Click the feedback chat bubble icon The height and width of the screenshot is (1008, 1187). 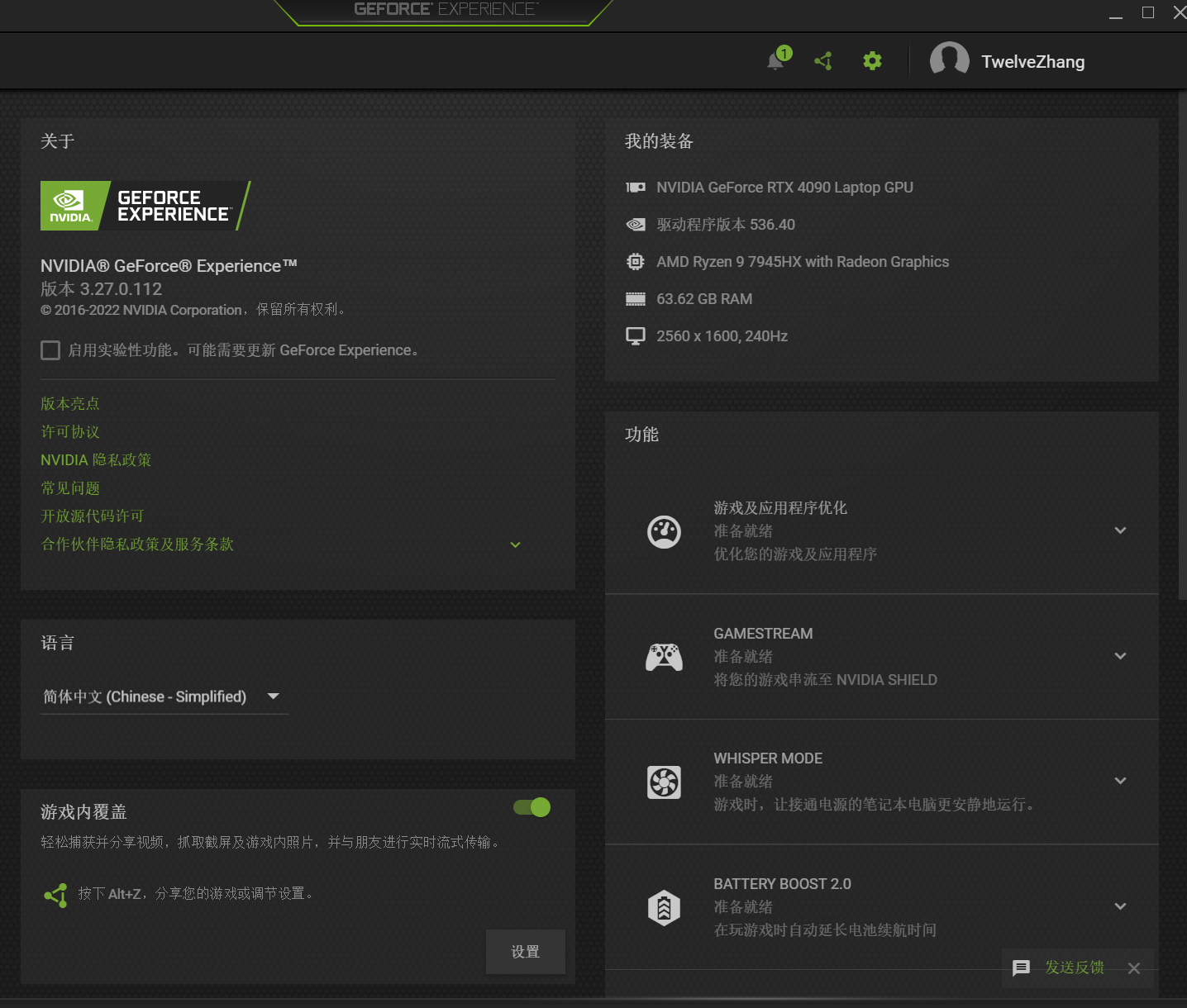tap(1022, 968)
